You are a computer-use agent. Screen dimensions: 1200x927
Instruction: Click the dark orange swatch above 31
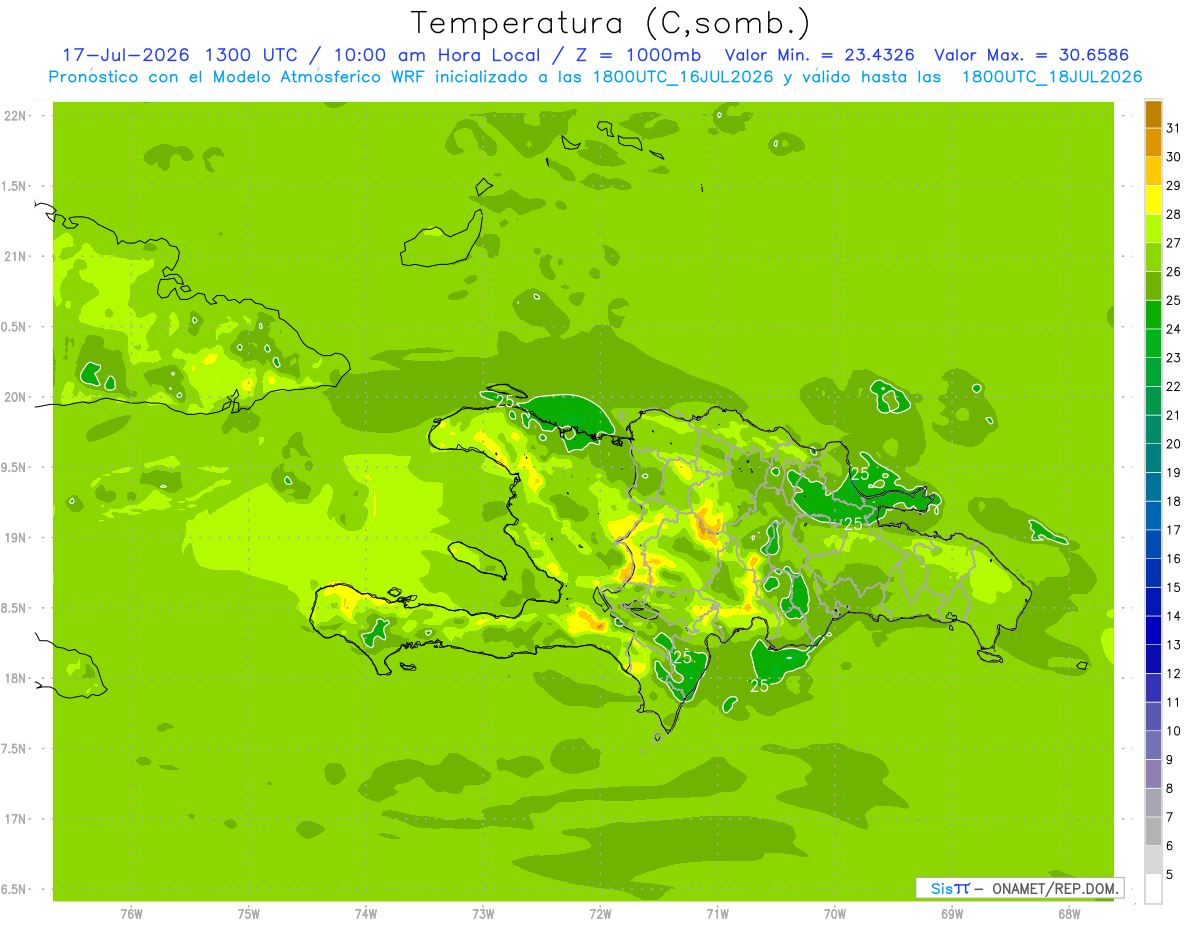1153,114
